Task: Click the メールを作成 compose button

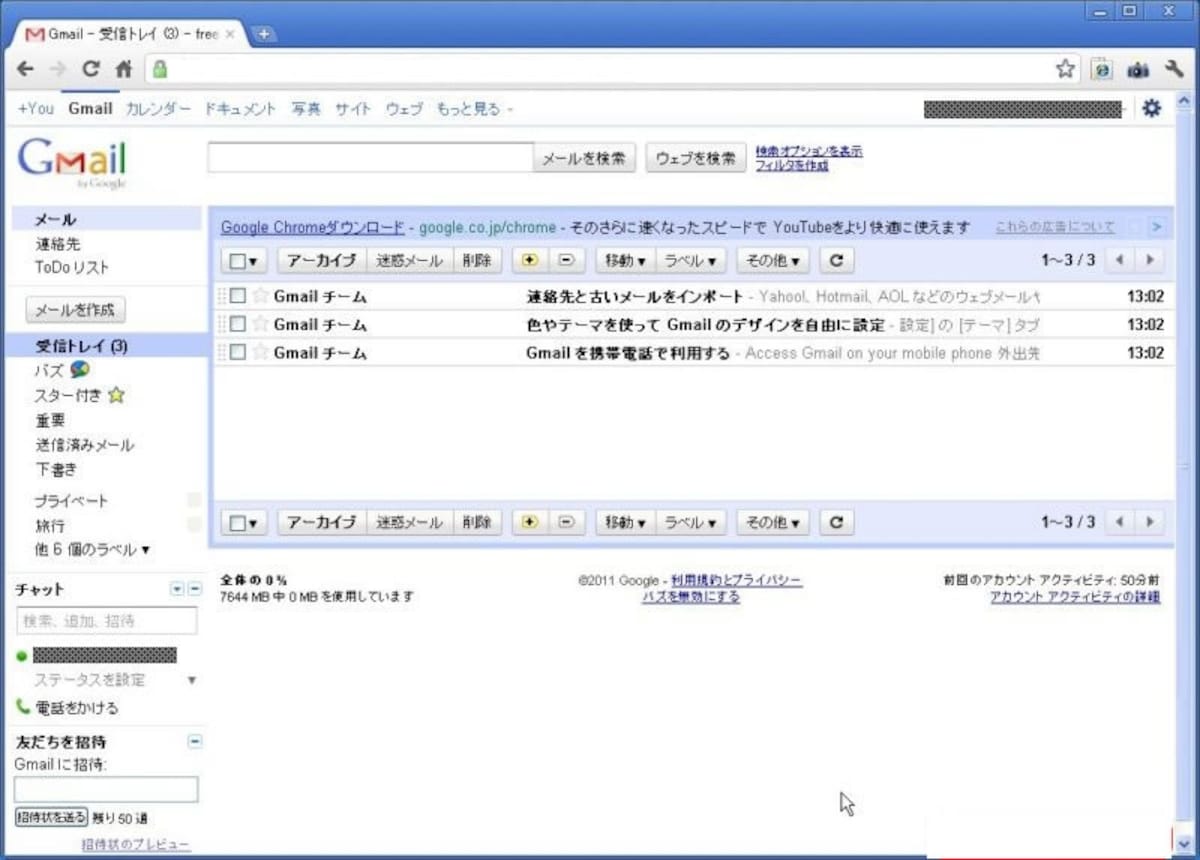Action: click(75, 310)
